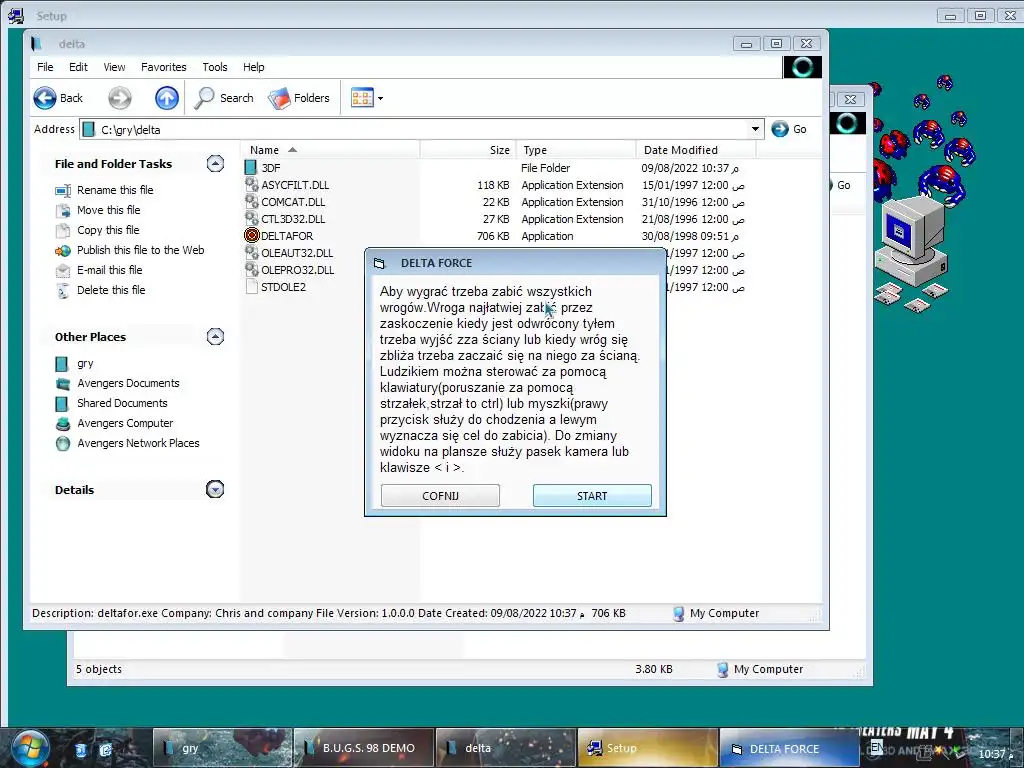Open Views dropdown arrow

(381, 99)
